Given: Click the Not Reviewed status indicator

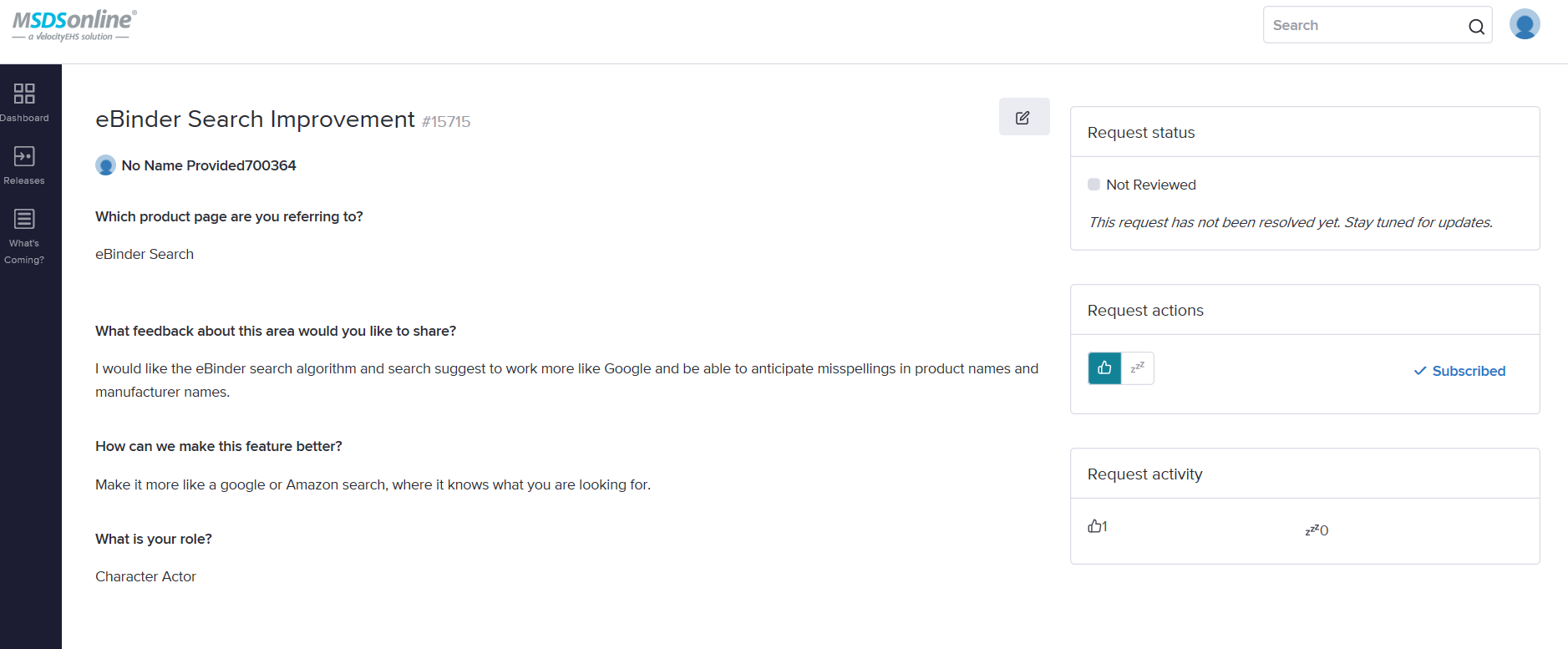Looking at the screenshot, I should [x=1142, y=185].
